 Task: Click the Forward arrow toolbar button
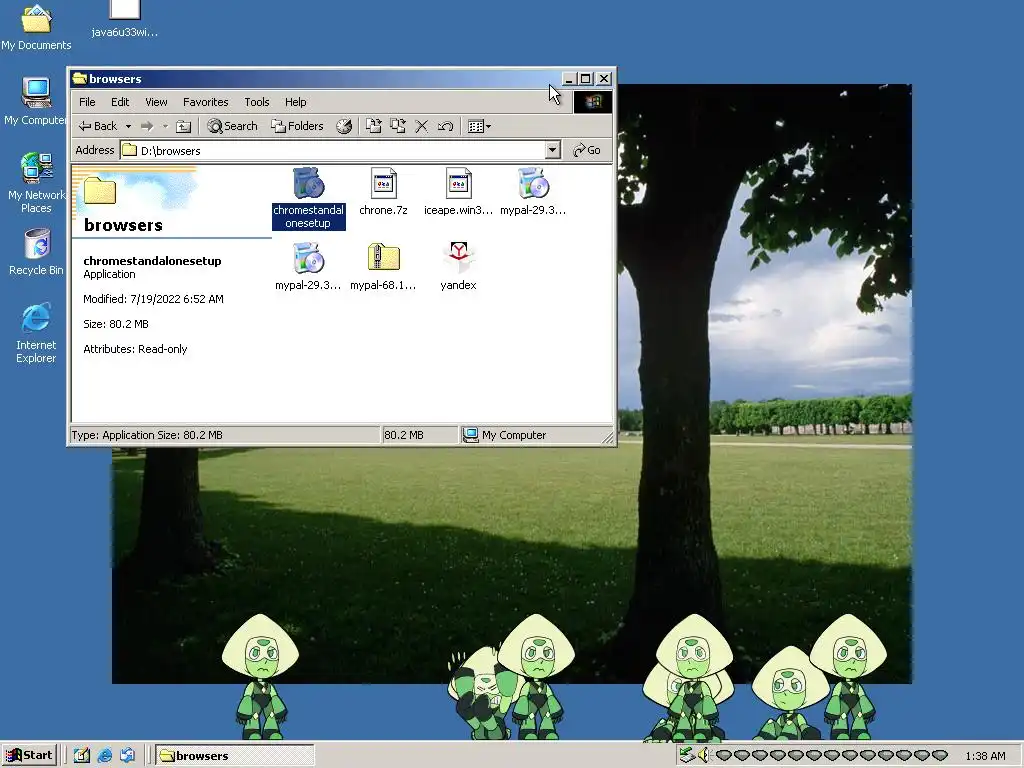147,126
